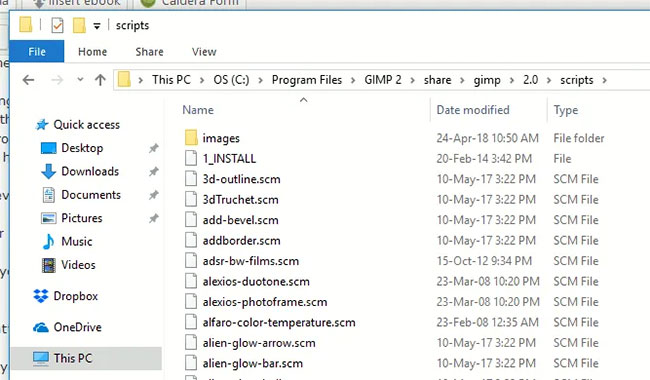Image resolution: width=650 pixels, height=380 pixels.
Task: Click the folder icon in address bar
Action: pyautogui.click(x=124, y=79)
